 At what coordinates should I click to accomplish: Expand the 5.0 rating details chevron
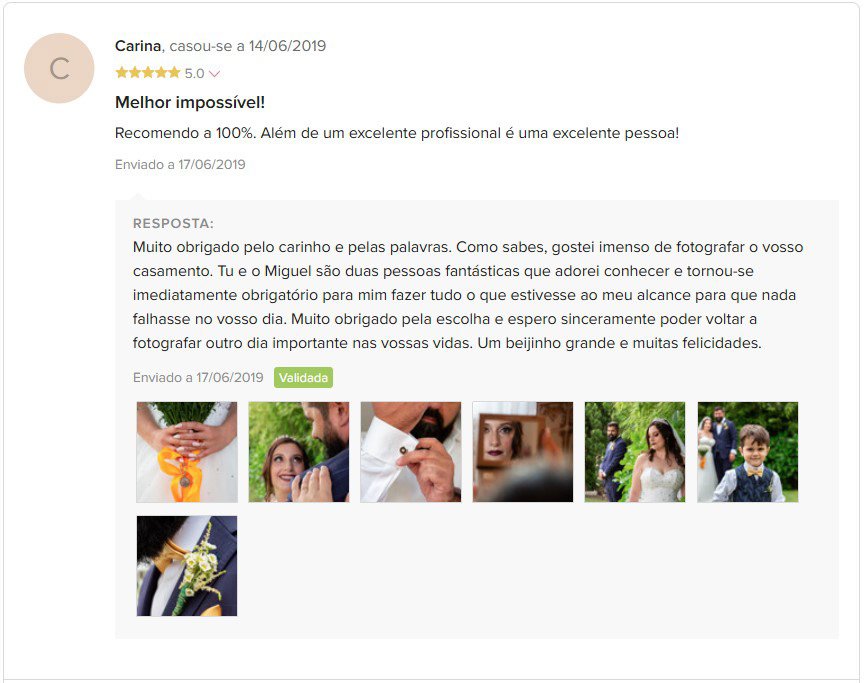(x=214, y=74)
